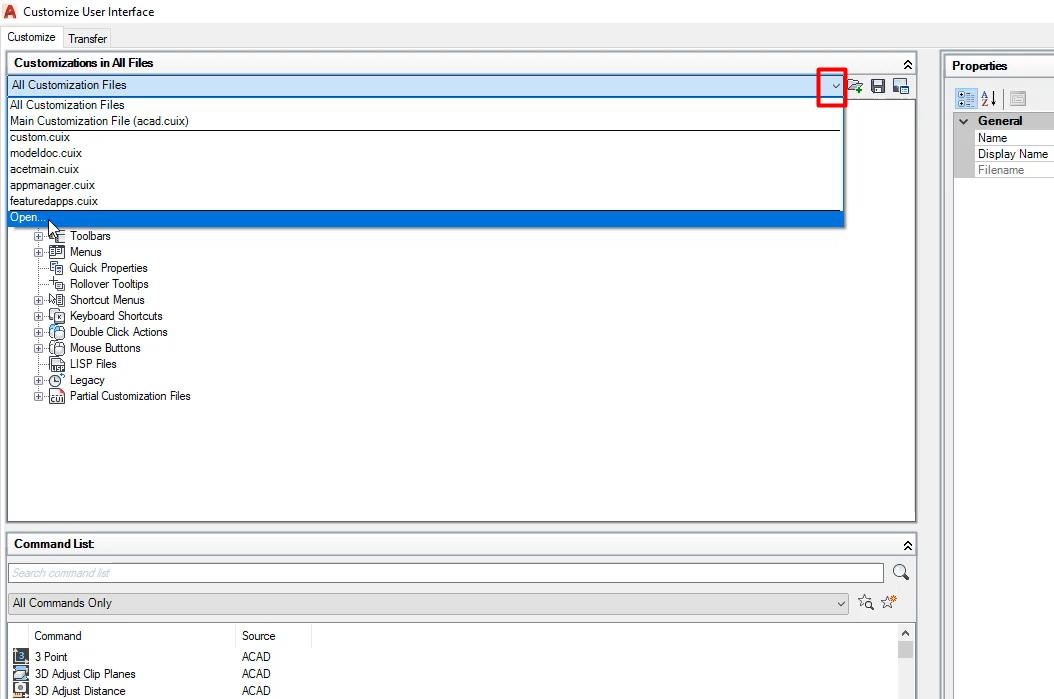Click the find command star icon

click(866, 602)
